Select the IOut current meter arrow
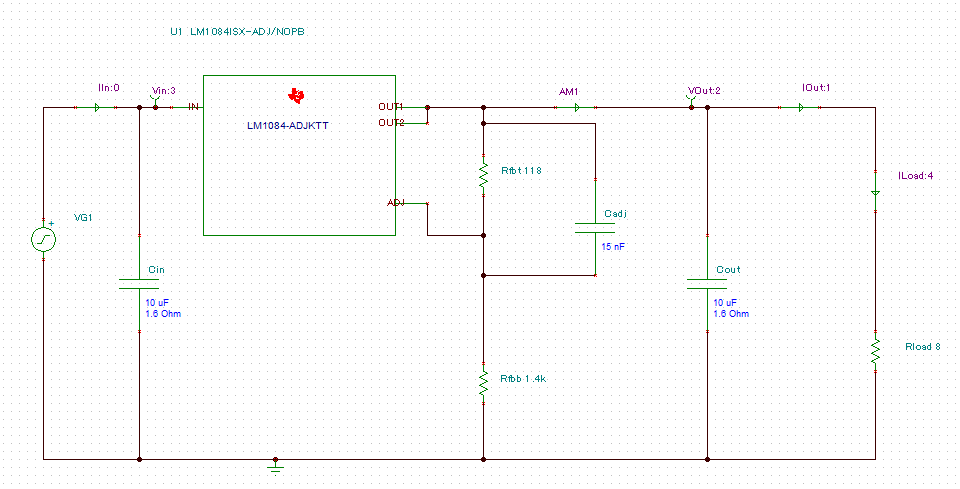The image size is (960, 489). (801, 108)
